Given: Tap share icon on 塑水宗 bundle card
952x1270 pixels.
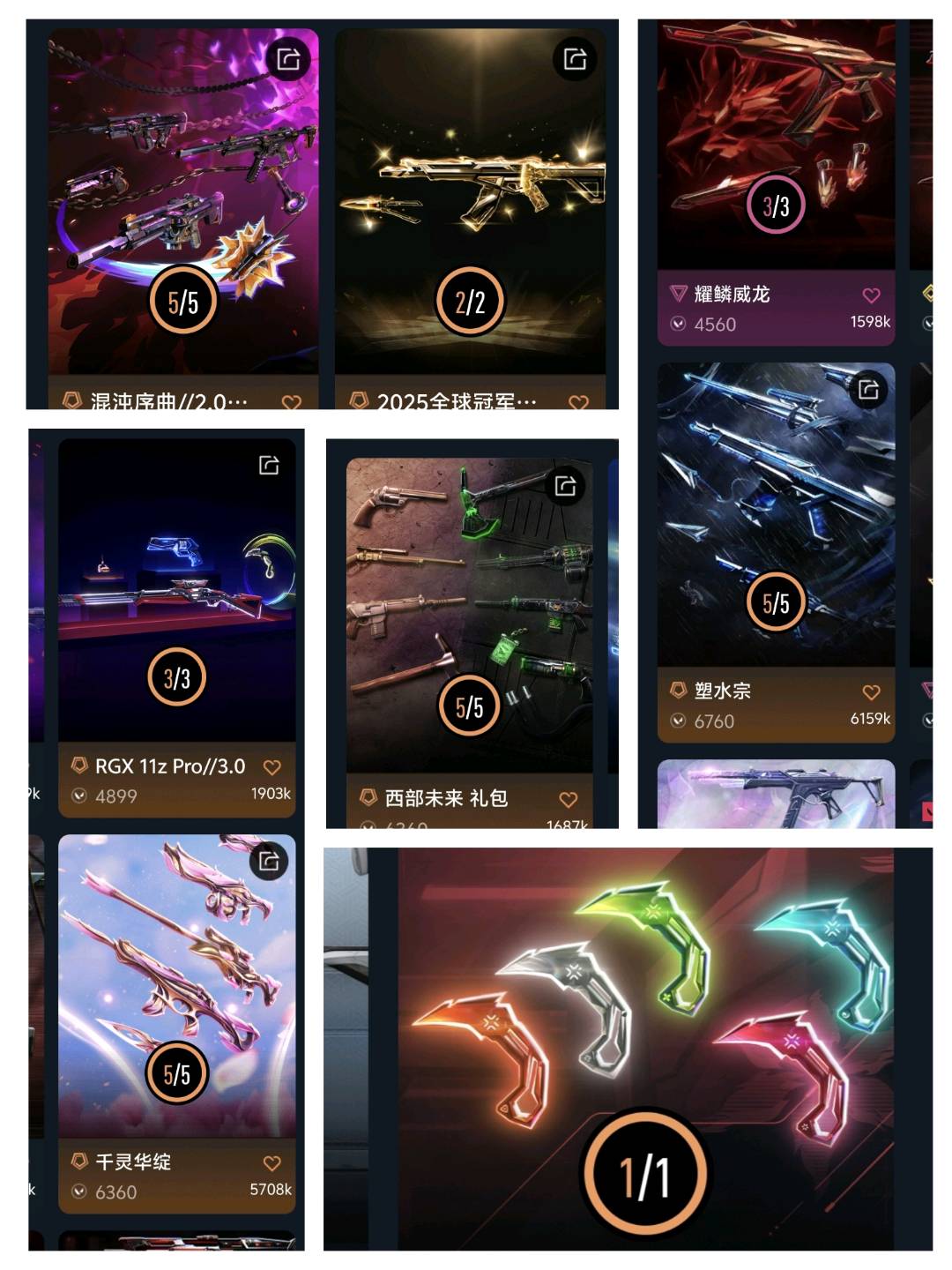Looking at the screenshot, I should coord(868,389).
